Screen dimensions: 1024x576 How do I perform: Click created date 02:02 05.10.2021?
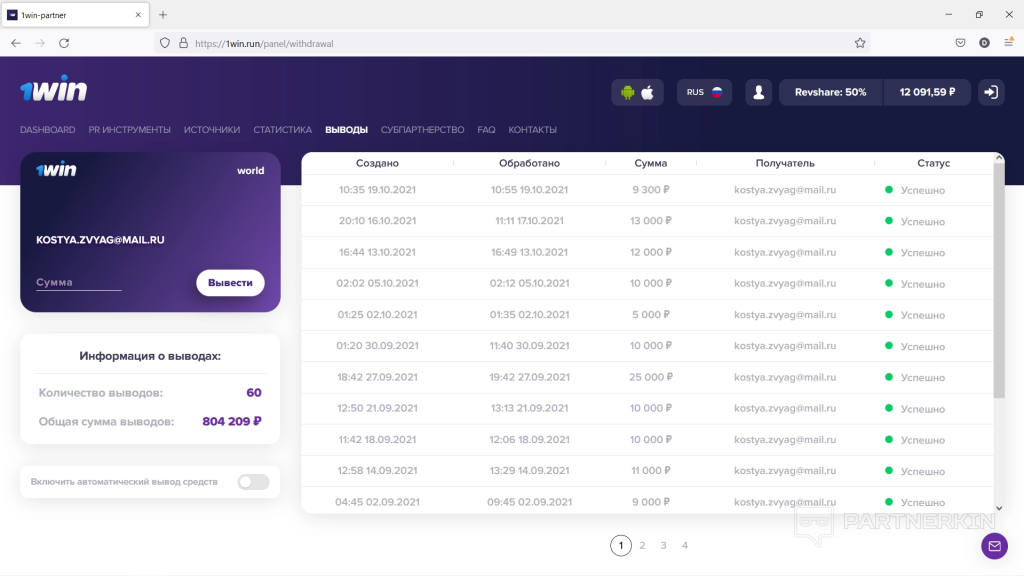pyautogui.click(x=377, y=283)
